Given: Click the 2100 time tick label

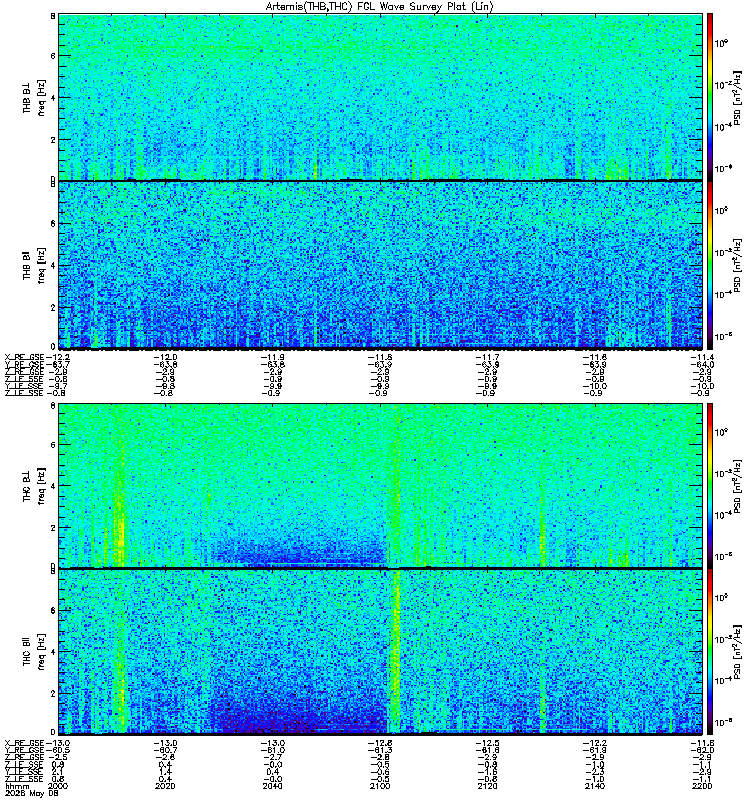Looking at the screenshot, I should 380,786.
